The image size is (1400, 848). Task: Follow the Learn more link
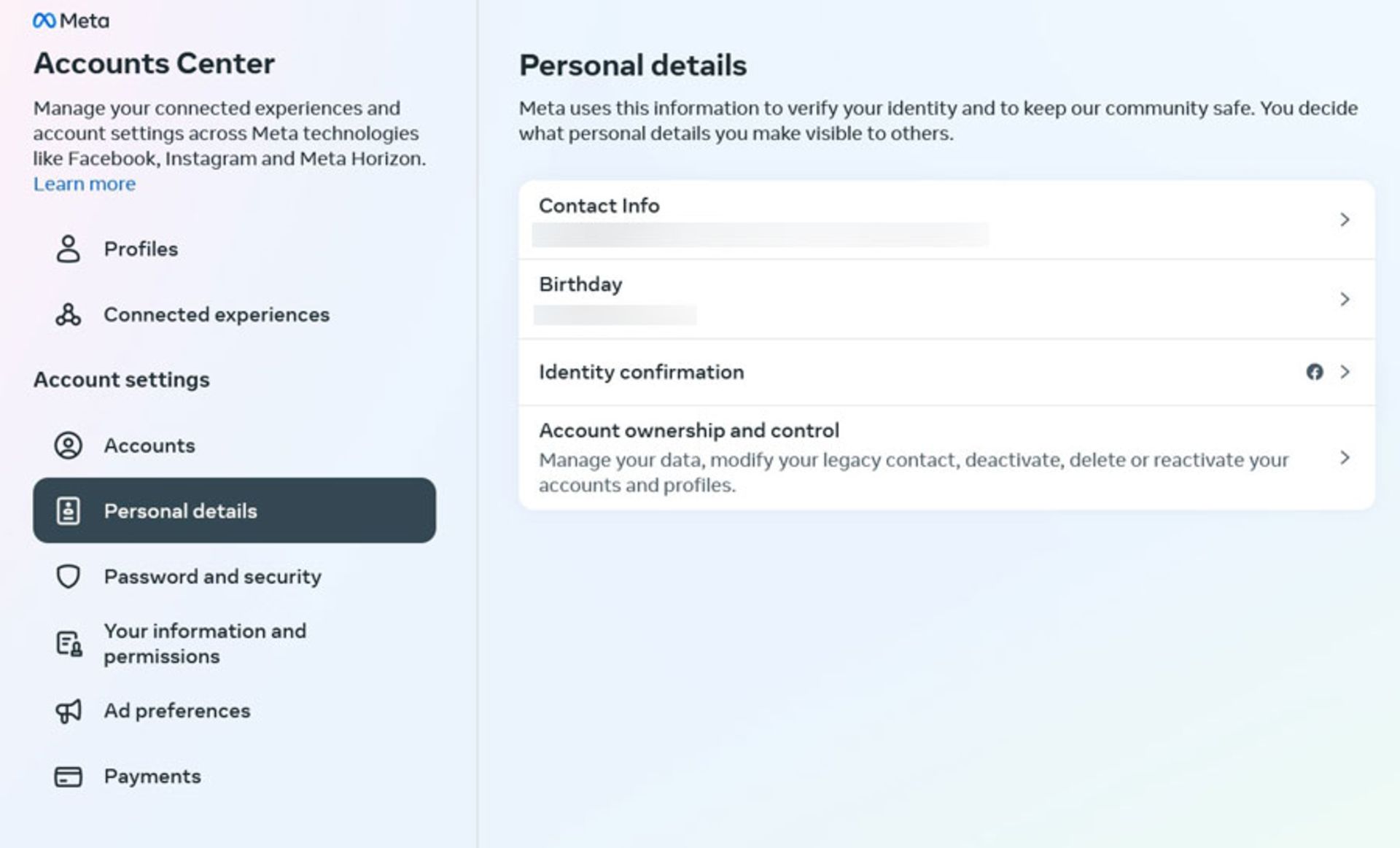85,184
